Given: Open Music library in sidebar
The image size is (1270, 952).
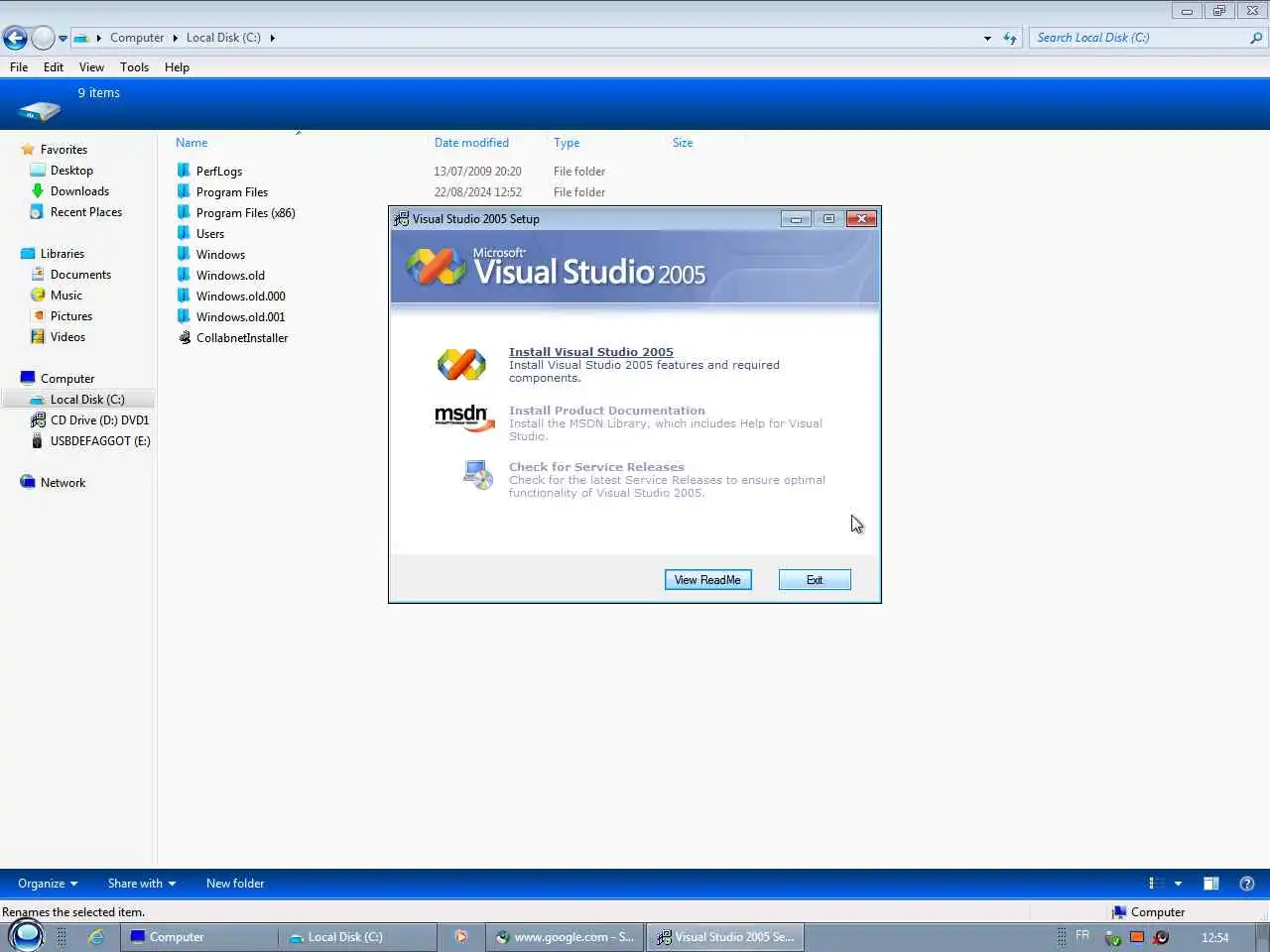Looking at the screenshot, I should tap(66, 296).
